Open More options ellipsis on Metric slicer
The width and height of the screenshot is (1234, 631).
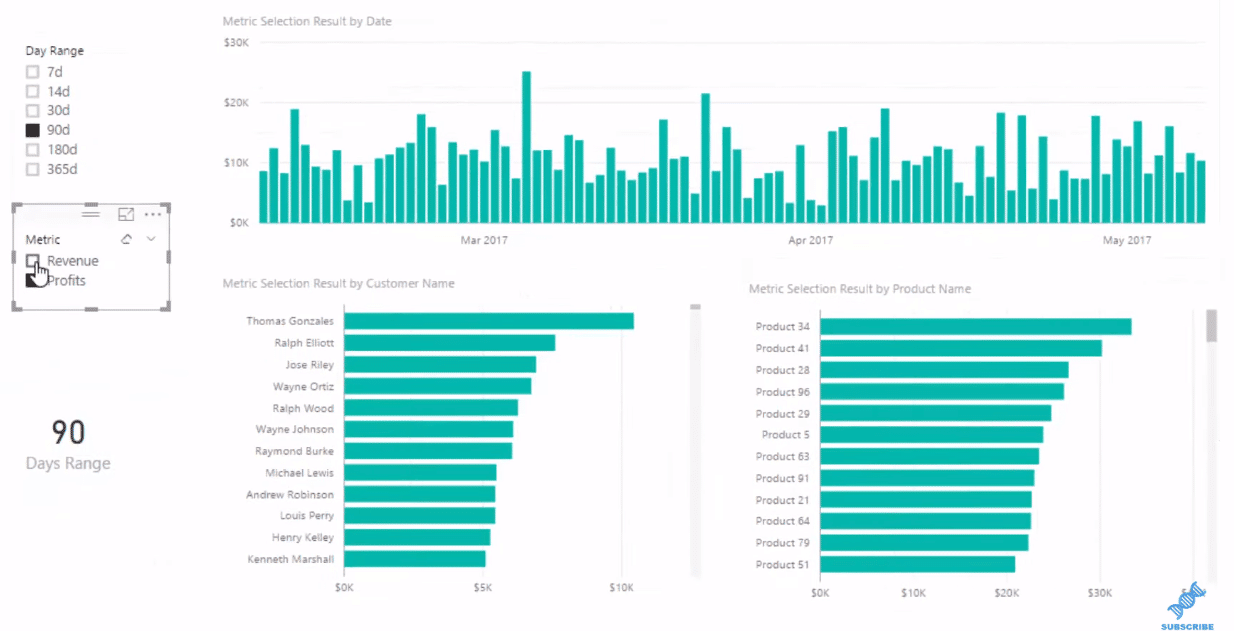pyautogui.click(x=153, y=214)
